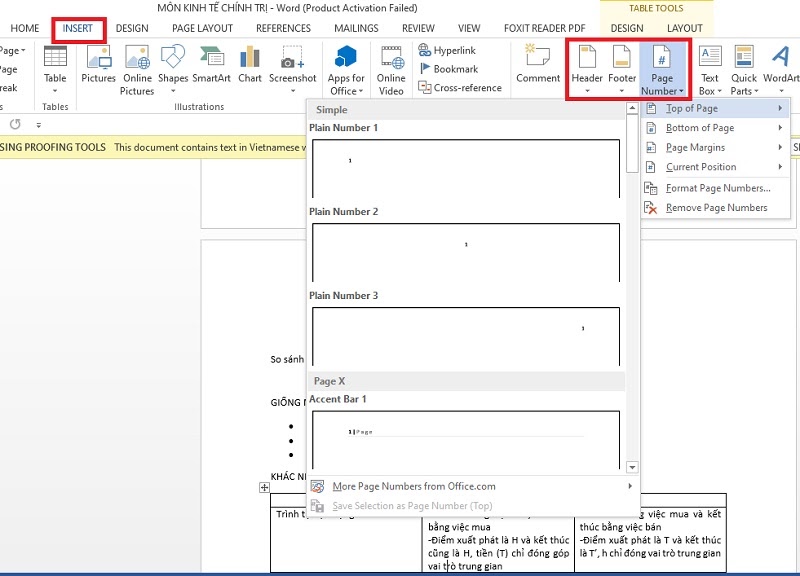The width and height of the screenshot is (800, 576).
Task: Expand the Header dropdown arrow
Action: pyautogui.click(x=587, y=91)
